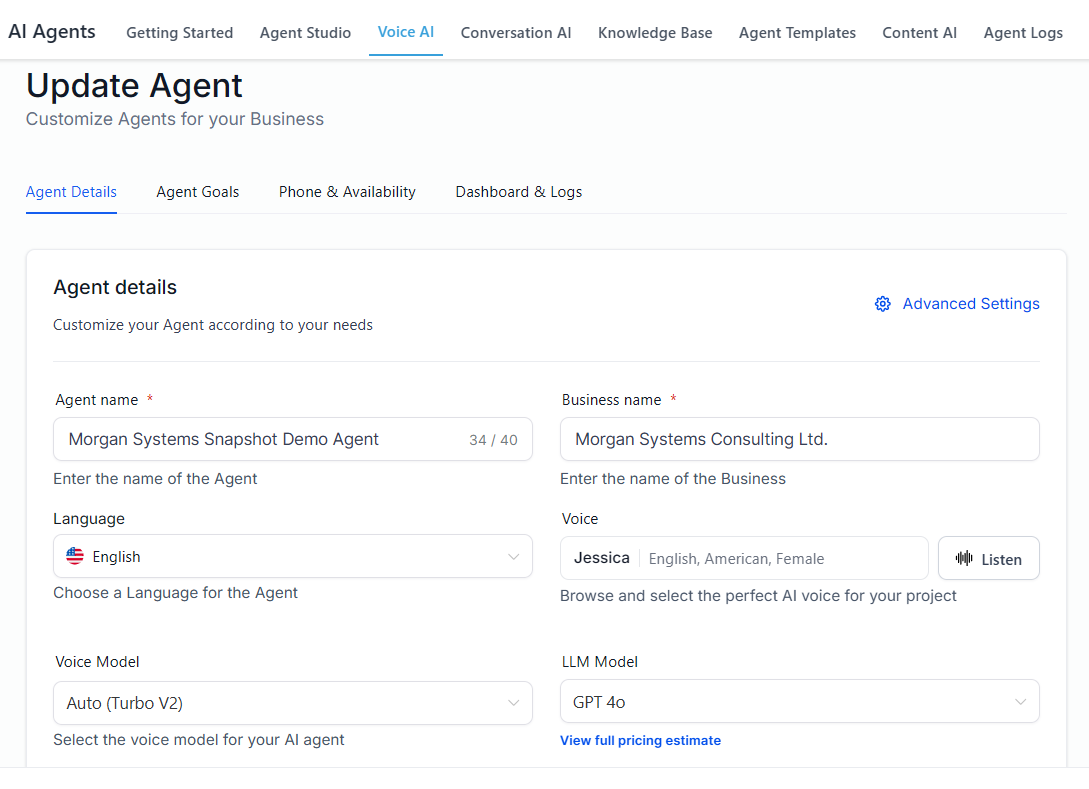Image resolution: width=1089 pixels, height=789 pixels.
Task: Click 'Customize Agents for your Business' subtitle
Action: 175,119
